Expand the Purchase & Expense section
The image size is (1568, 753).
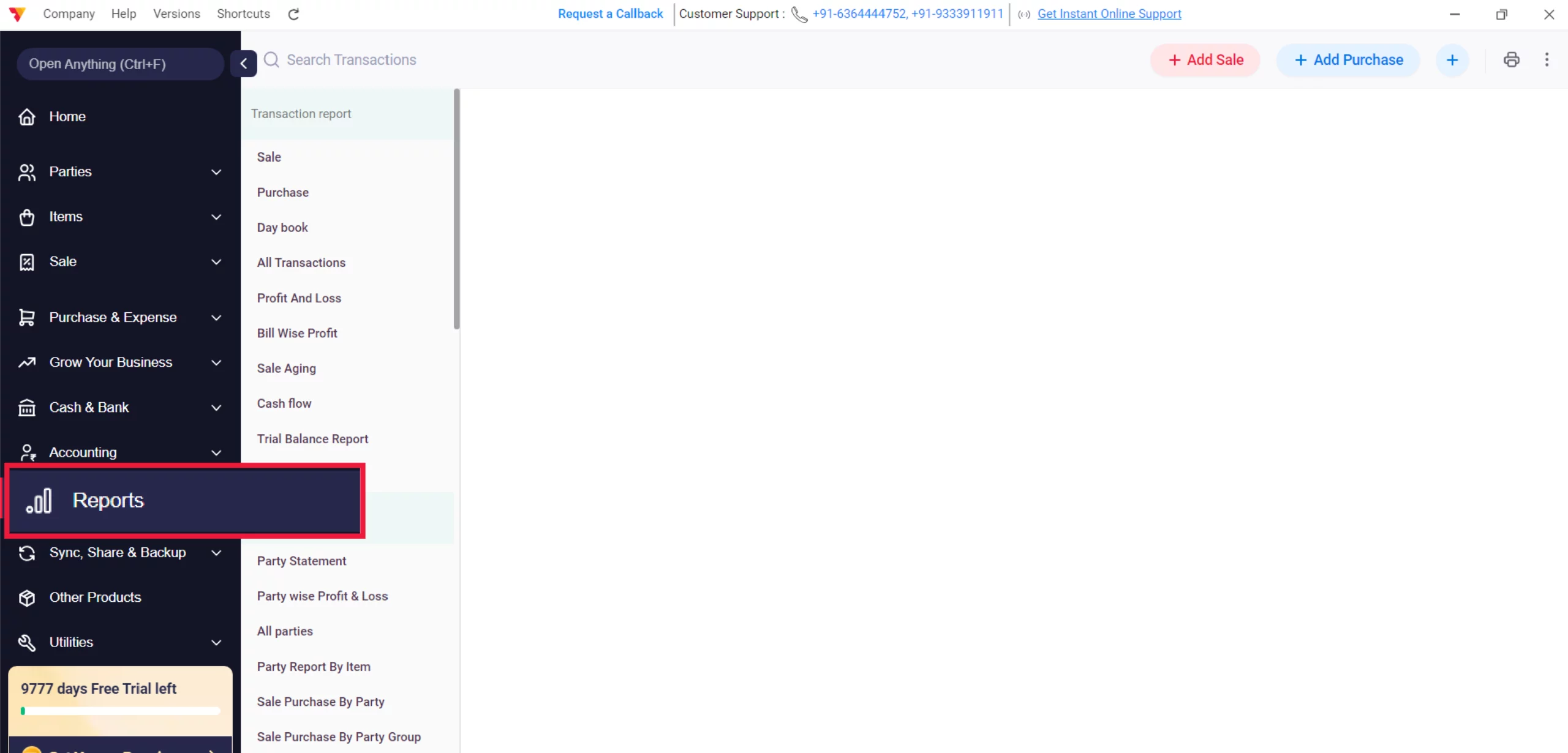click(x=216, y=317)
